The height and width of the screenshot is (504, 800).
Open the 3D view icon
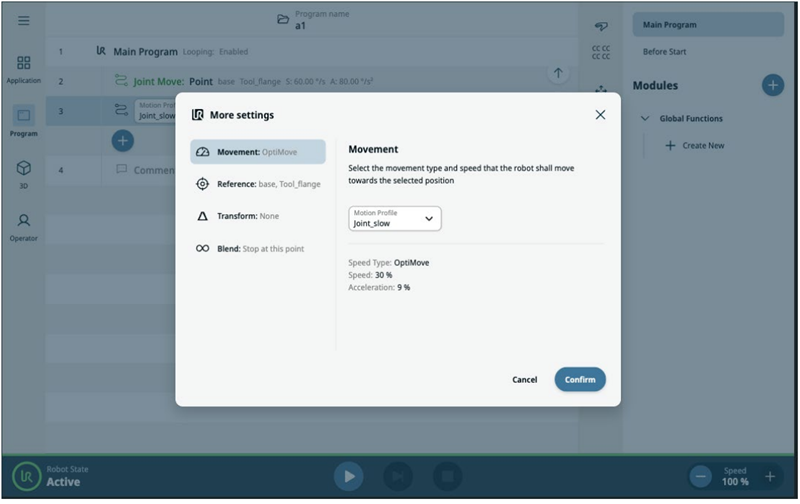pyautogui.click(x=23, y=172)
